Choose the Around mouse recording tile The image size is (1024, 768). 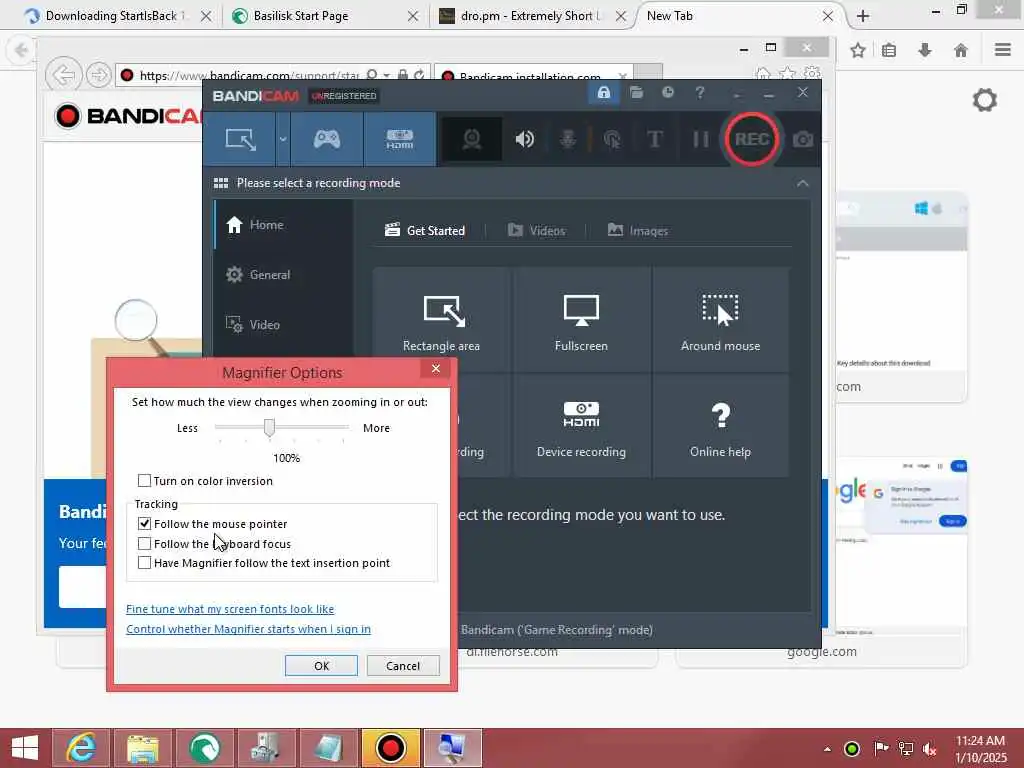[x=720, y=320]
